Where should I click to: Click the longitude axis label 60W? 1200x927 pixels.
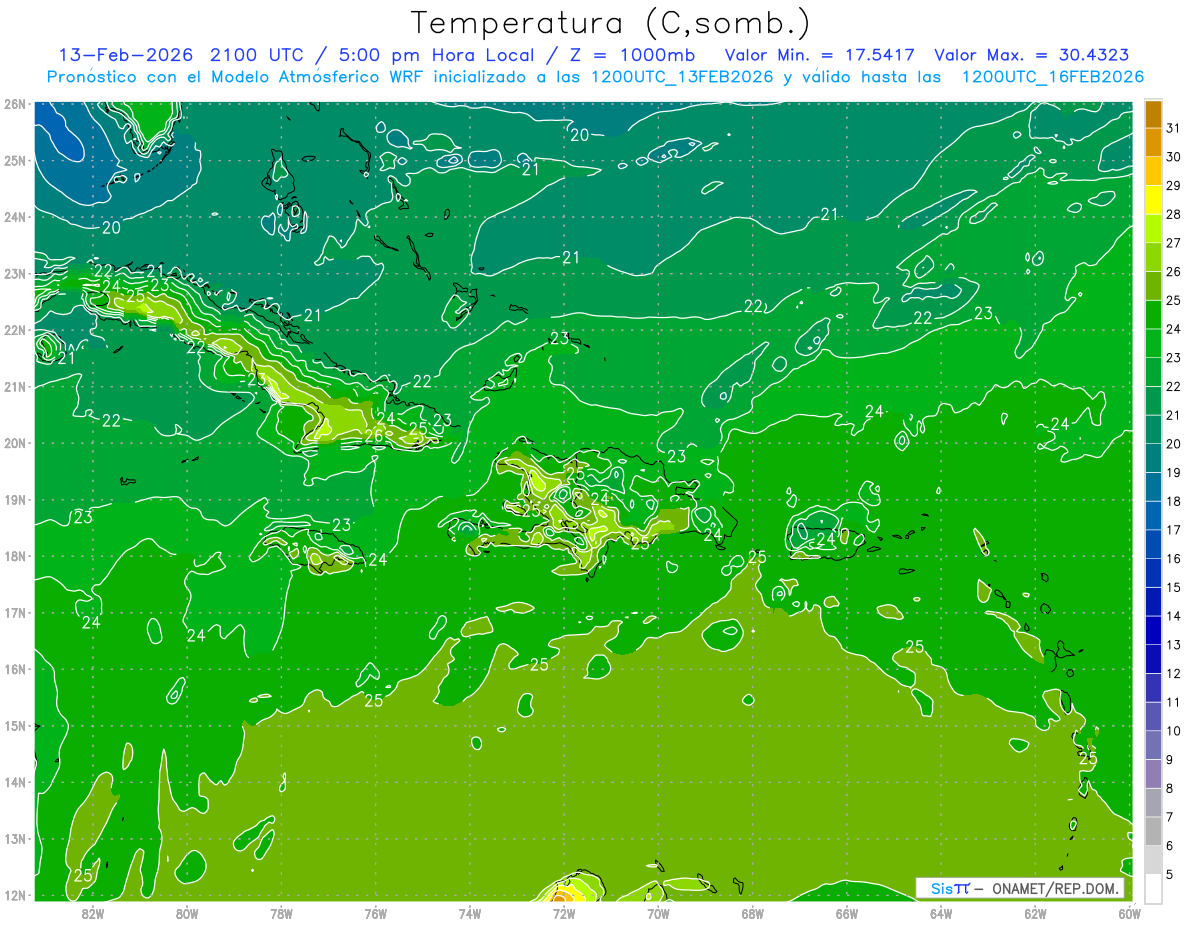[x=1130, y=913]
